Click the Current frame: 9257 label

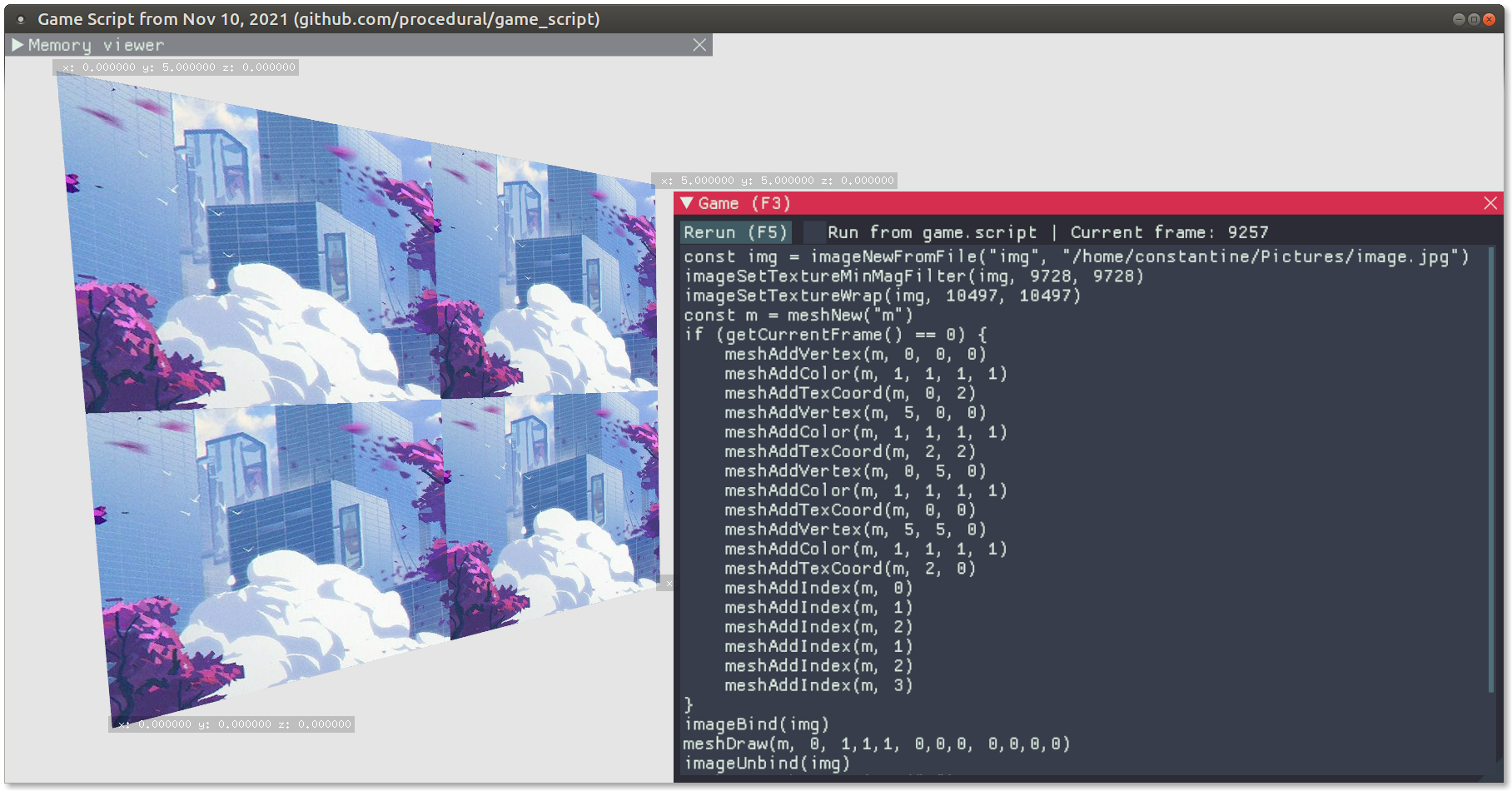click(x=1169, y=232)
